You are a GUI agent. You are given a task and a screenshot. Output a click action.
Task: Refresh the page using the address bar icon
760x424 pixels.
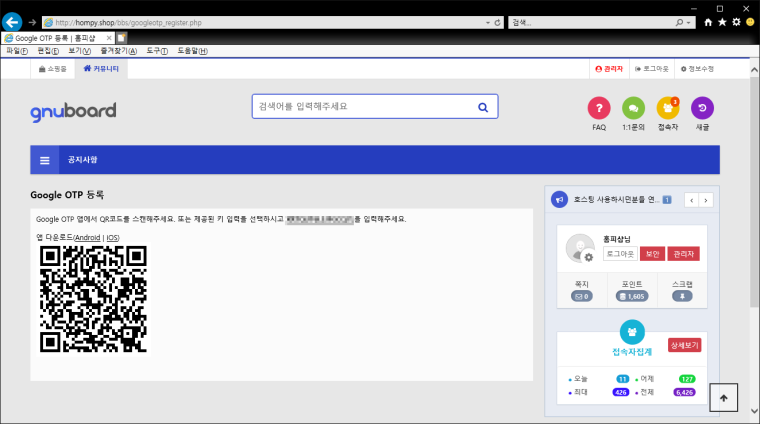pos(499,22)
